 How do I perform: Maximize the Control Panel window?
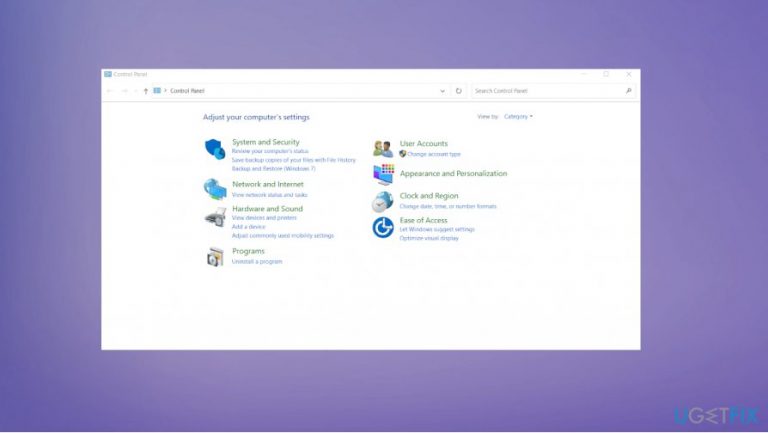[x=606, y=74]
